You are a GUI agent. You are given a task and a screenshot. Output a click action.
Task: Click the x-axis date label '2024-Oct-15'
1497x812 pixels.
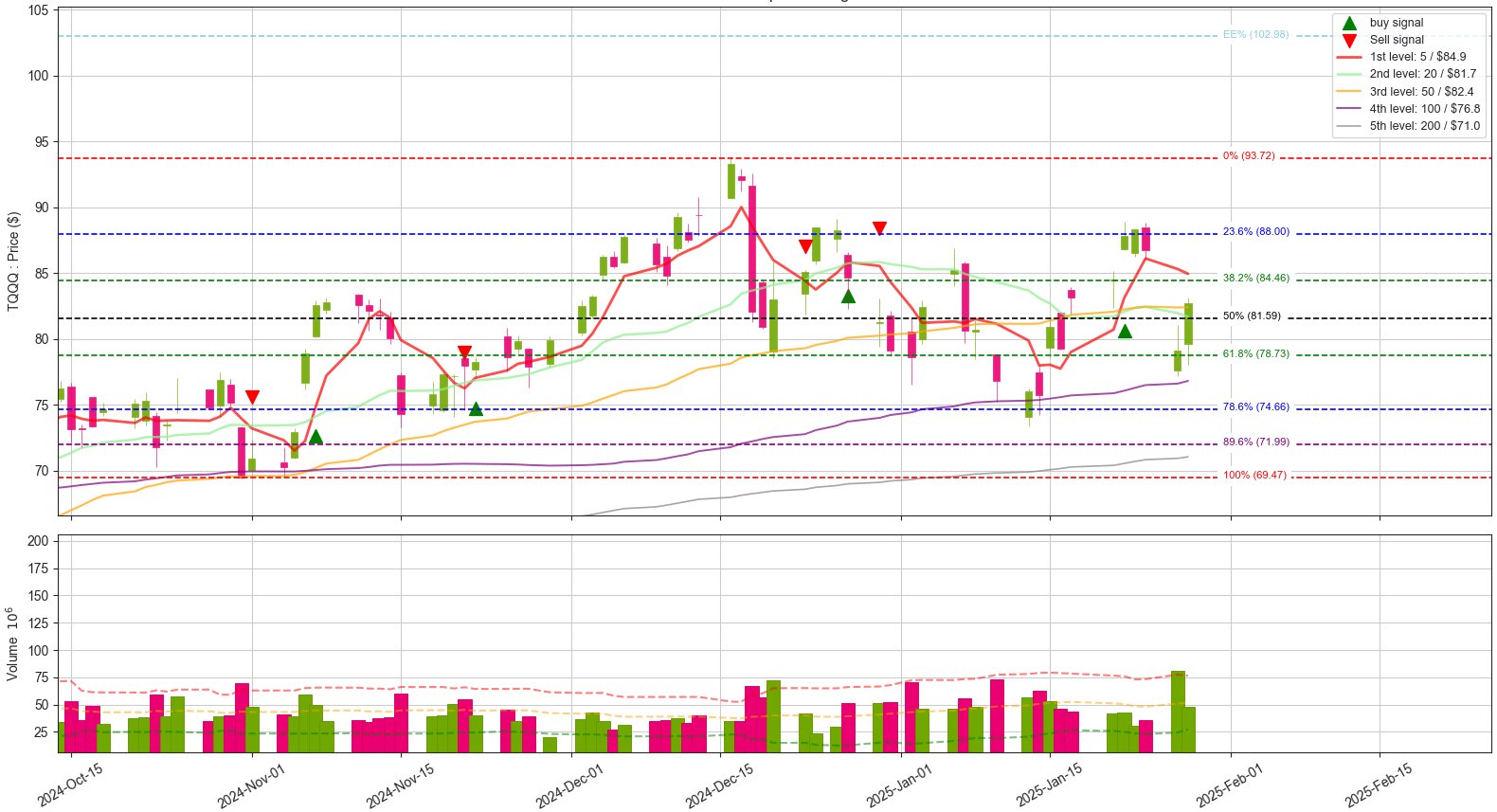point(71,785)
